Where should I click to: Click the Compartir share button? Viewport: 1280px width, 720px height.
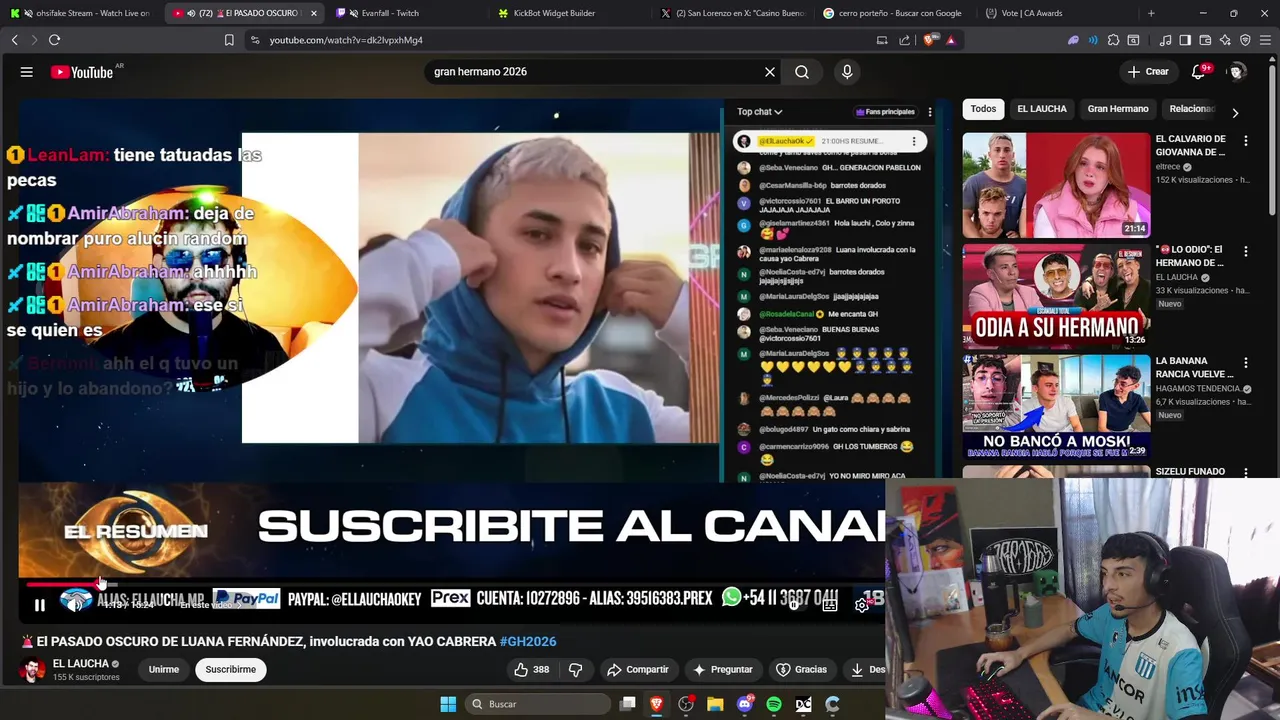click(x=638, y=669)
